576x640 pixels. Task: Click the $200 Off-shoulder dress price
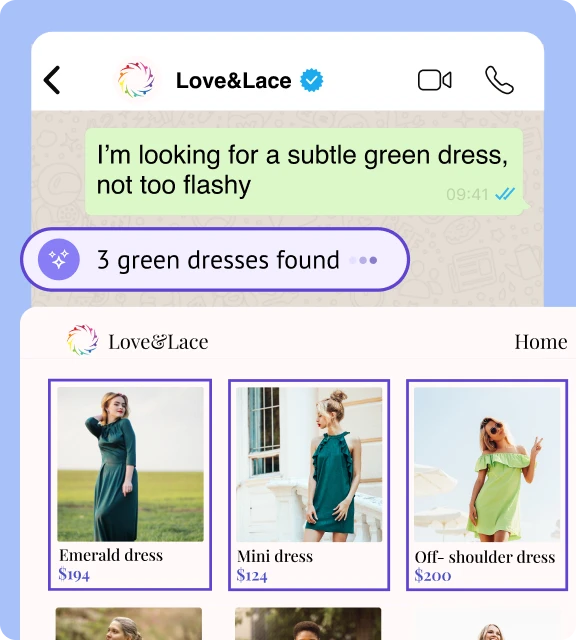point(433,575)
